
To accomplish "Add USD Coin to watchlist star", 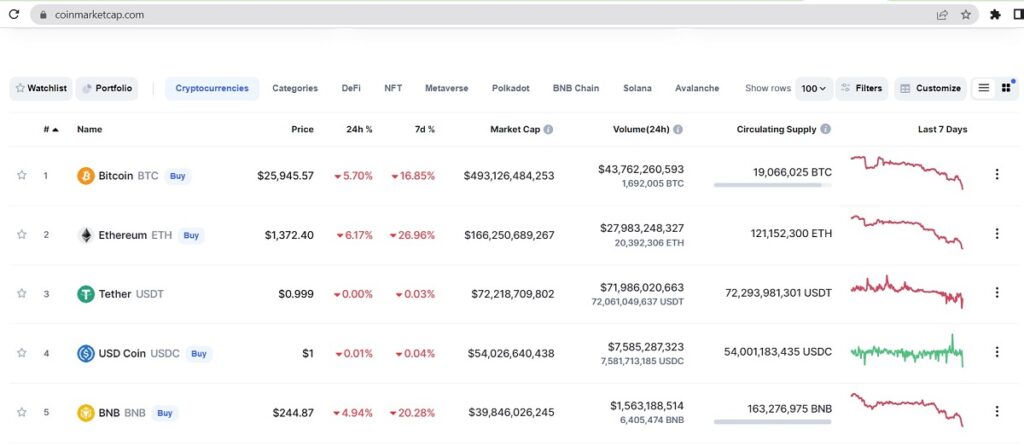I will (22, 353).
